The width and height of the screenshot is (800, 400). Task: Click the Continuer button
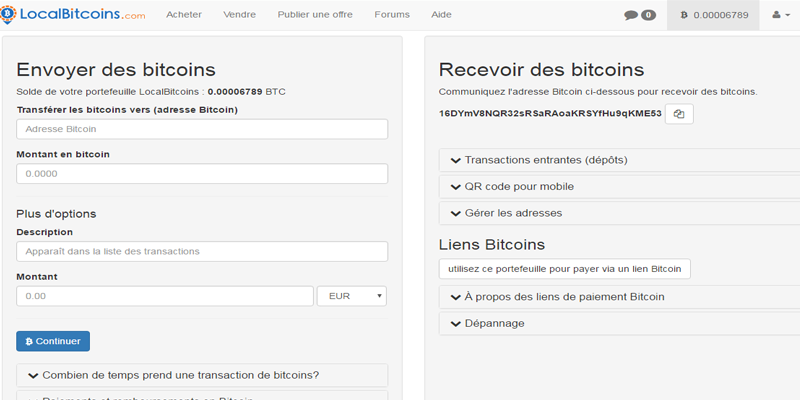pyautogui.click(x=53, y=341)
